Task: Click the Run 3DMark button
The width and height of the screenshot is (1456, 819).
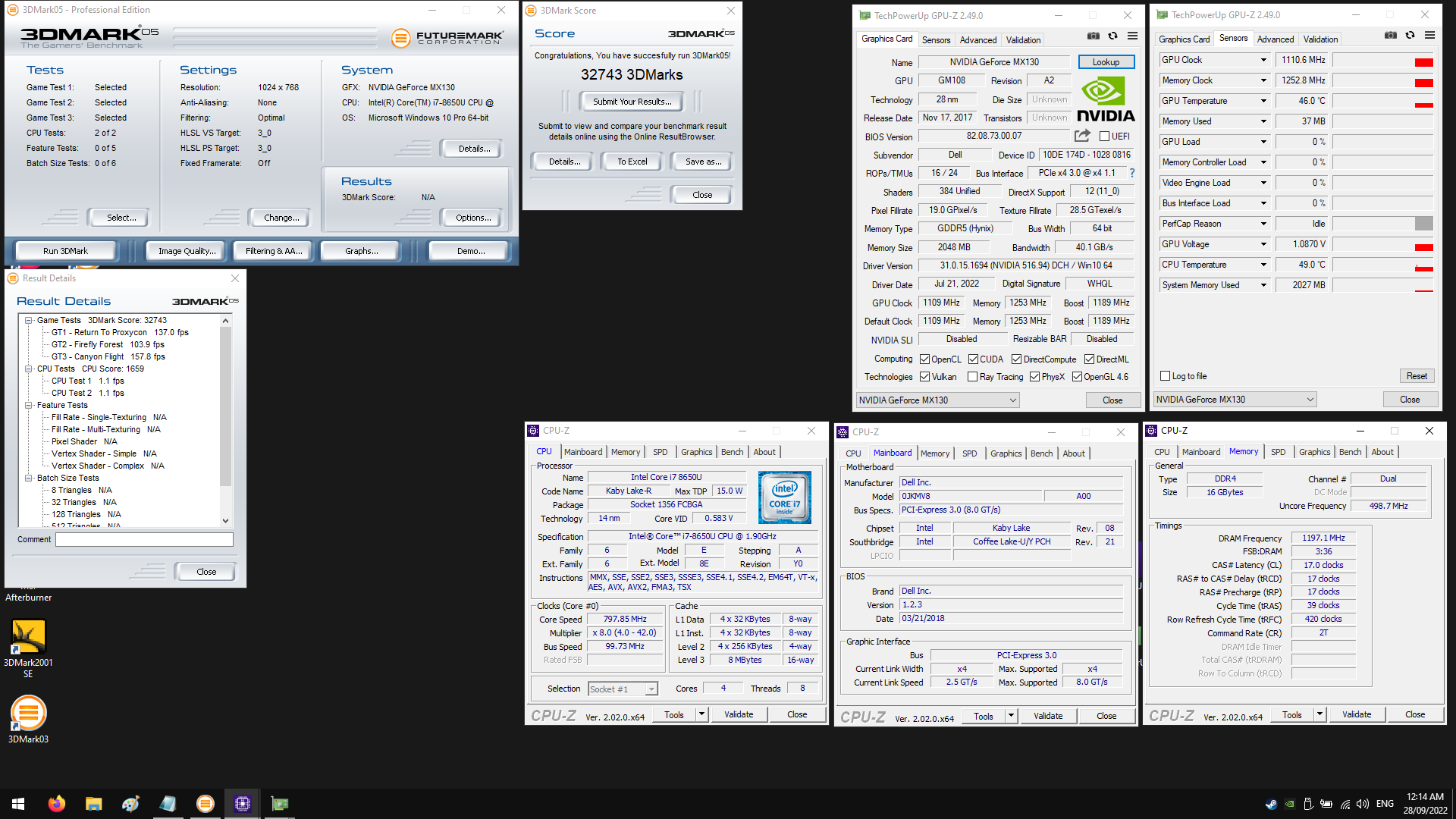Action: coord(65,251)
